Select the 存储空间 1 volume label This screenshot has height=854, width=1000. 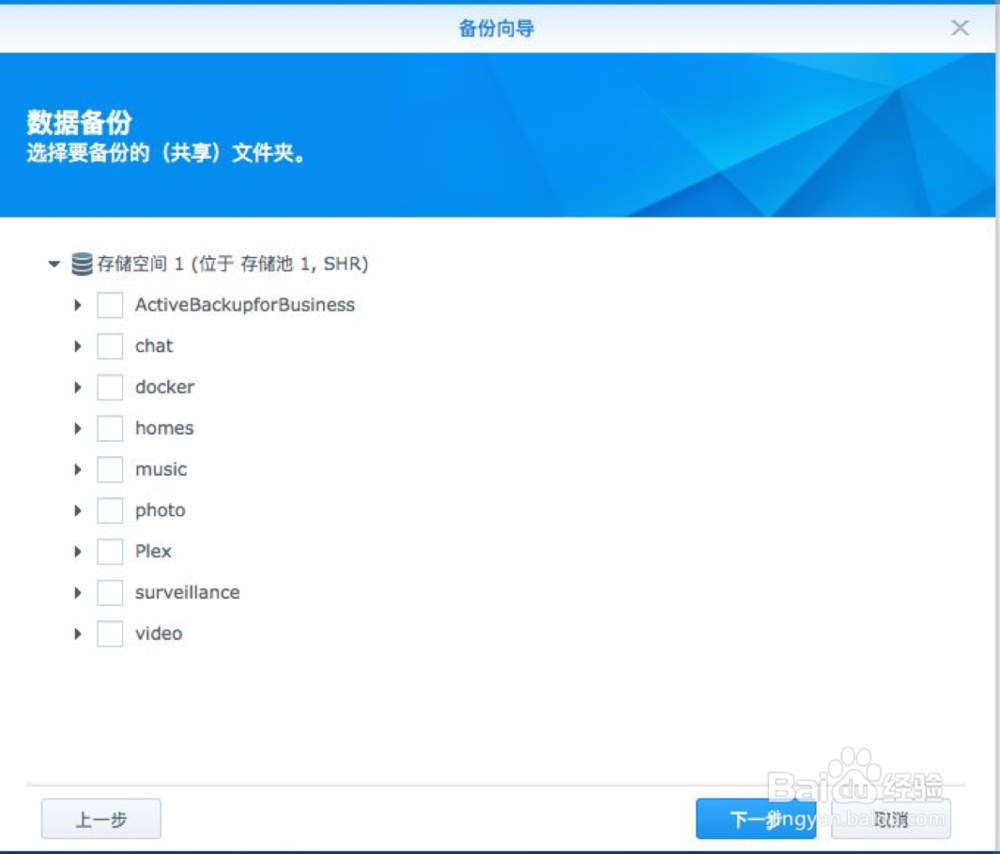point(233,263)
